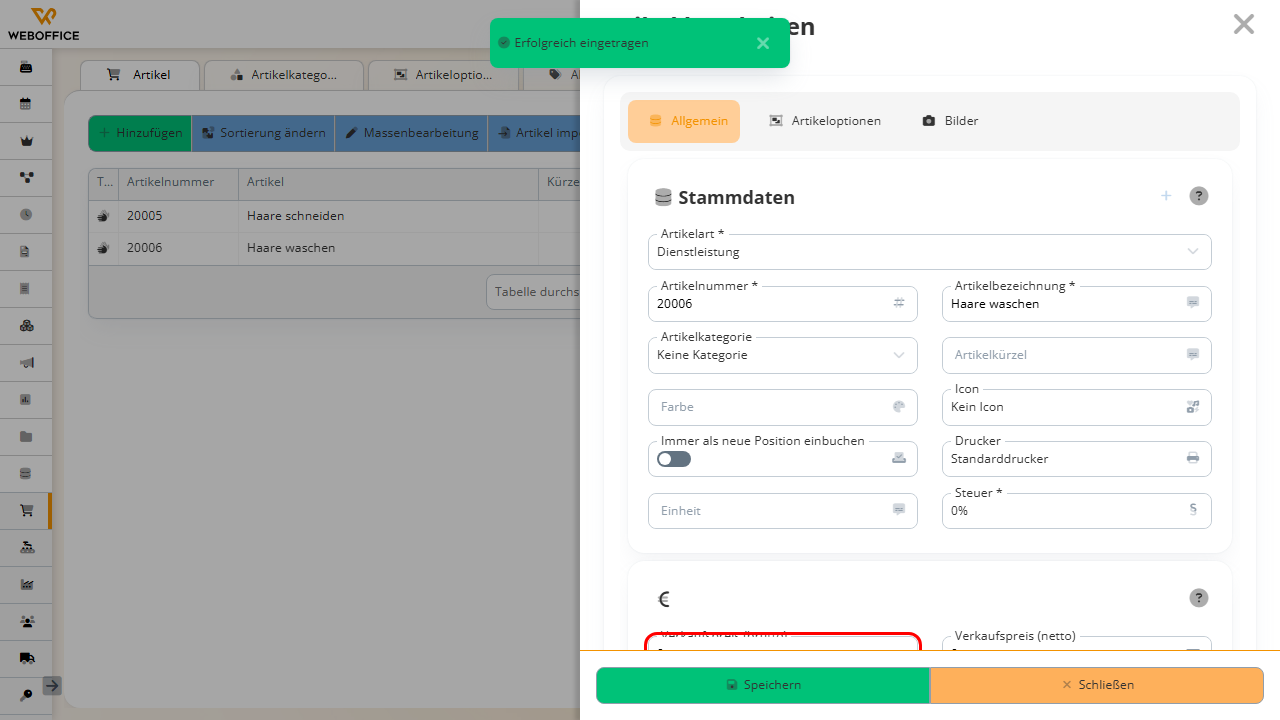Click the help icon beside Stammdaten
The image size is (1280, 720).
point(1199,196)
